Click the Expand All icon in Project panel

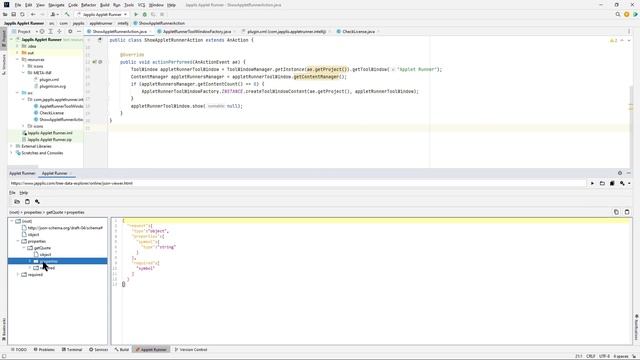[x=51, y=31]
